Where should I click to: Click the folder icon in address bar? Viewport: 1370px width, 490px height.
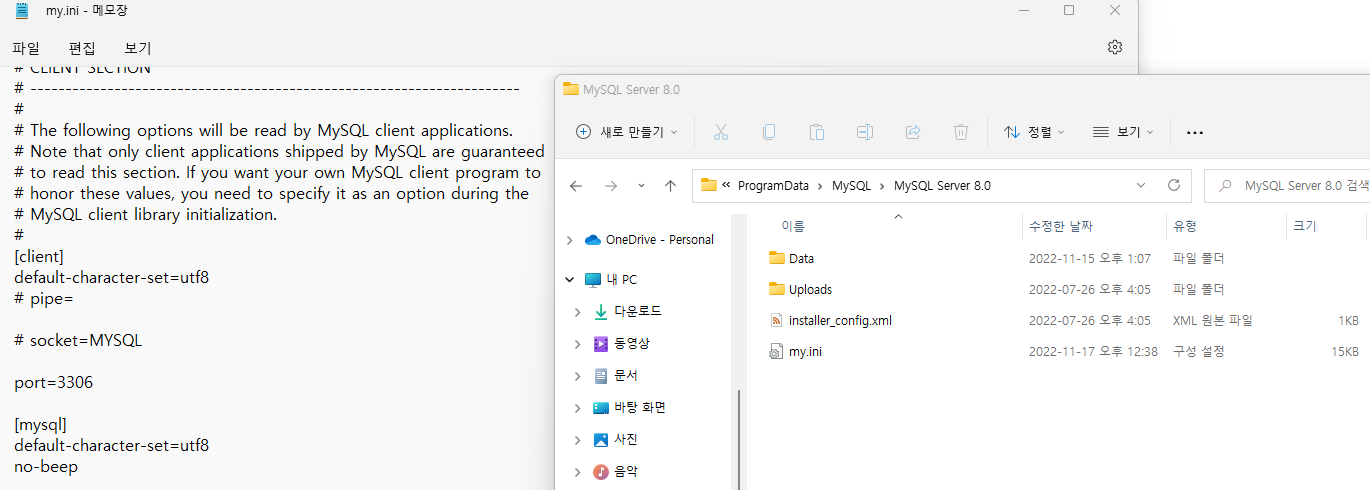[709, 185]
